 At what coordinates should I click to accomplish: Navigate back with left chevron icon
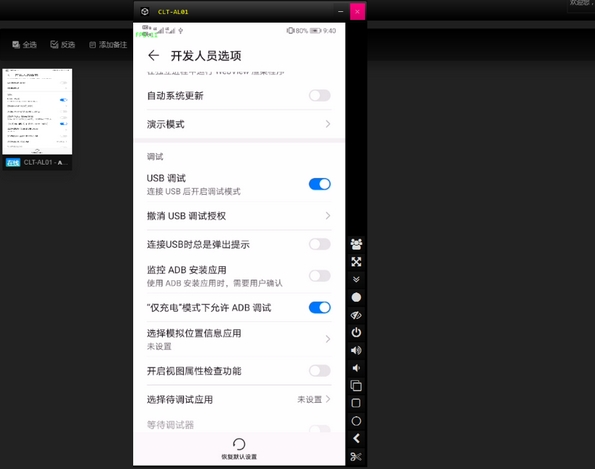click(x=356, y=439)
